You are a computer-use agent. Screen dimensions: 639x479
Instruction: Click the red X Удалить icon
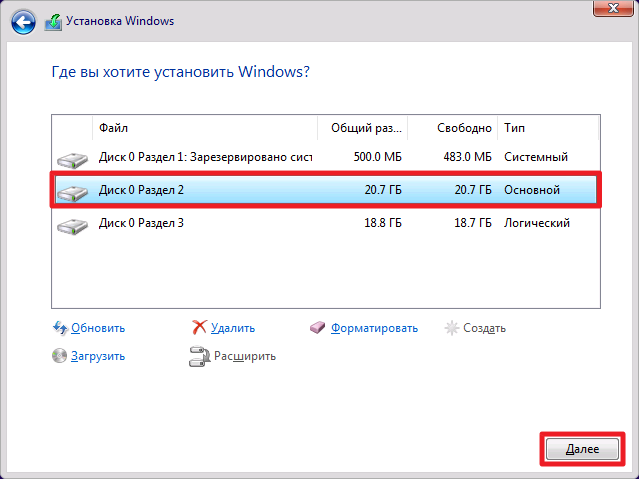tap(199, 327)
